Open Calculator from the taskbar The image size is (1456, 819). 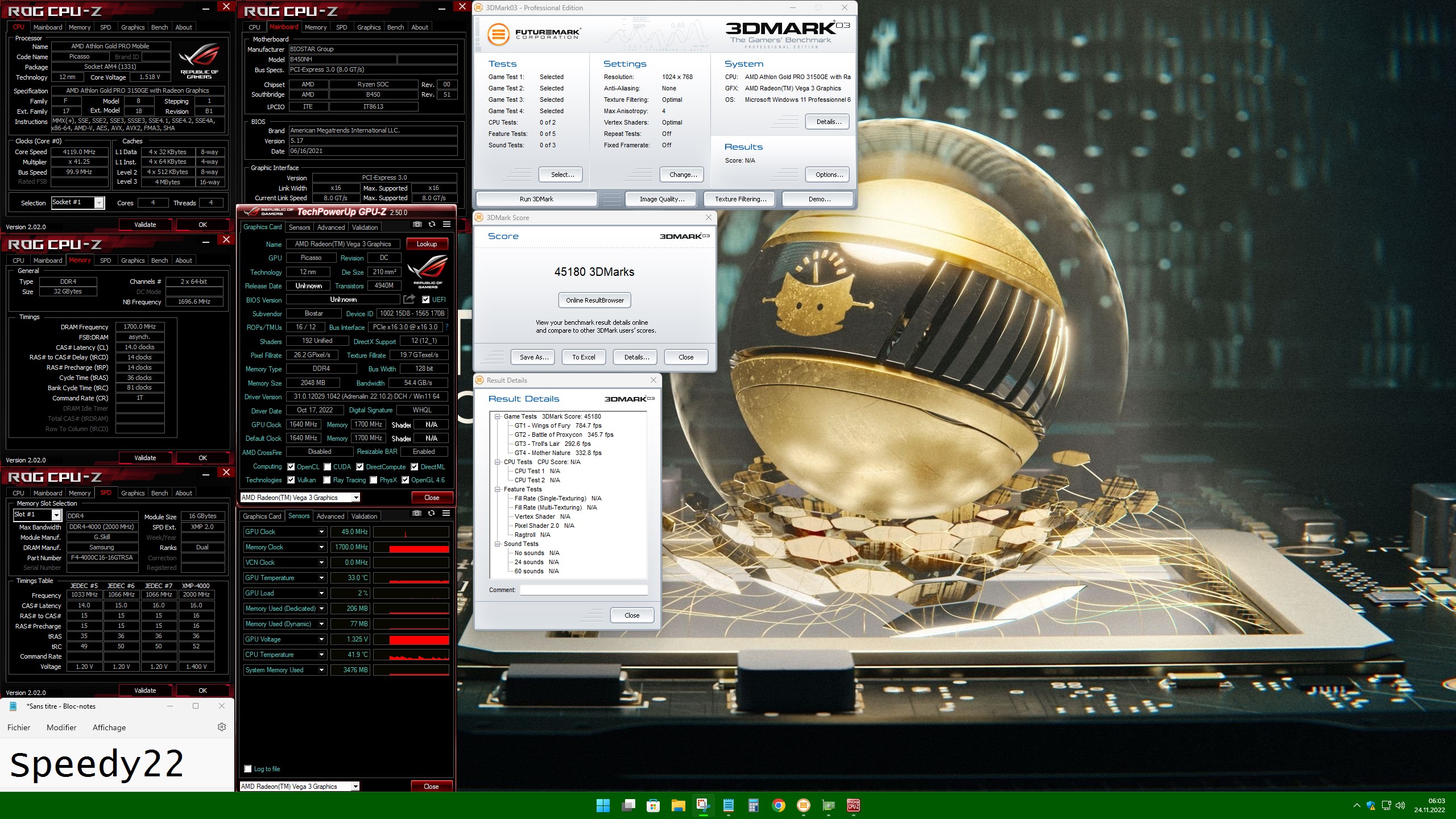[x=753, y=805]
